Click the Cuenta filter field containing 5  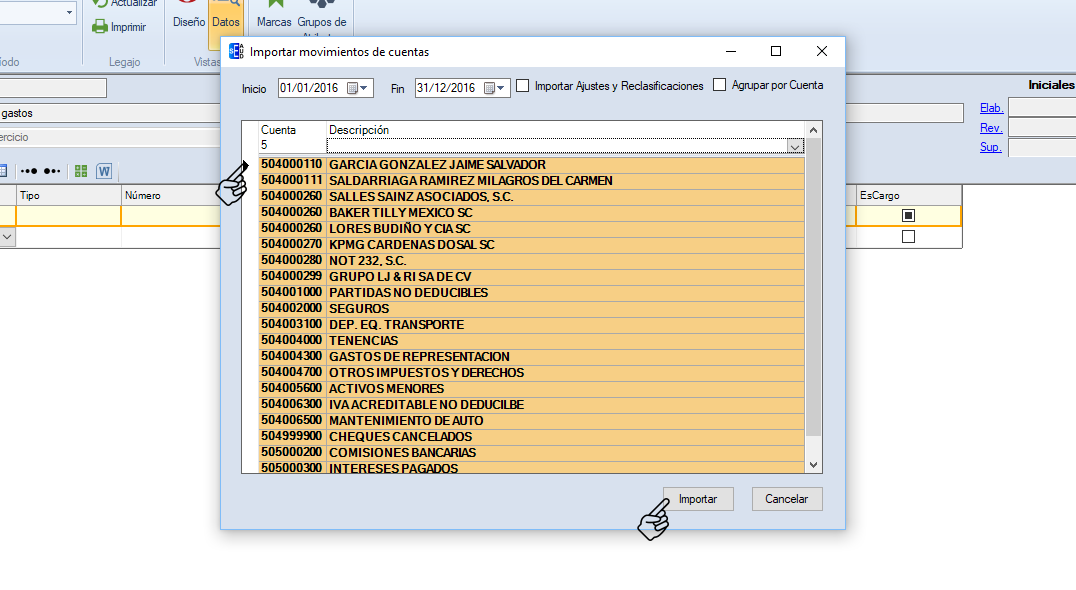[x=292, y=146]
